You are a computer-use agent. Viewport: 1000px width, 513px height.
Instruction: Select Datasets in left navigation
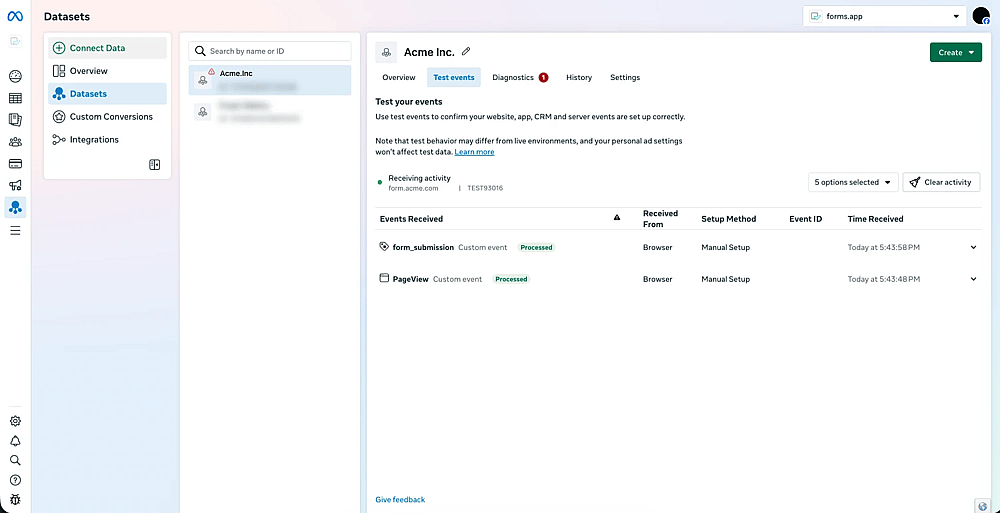click(x=107, y=94)
